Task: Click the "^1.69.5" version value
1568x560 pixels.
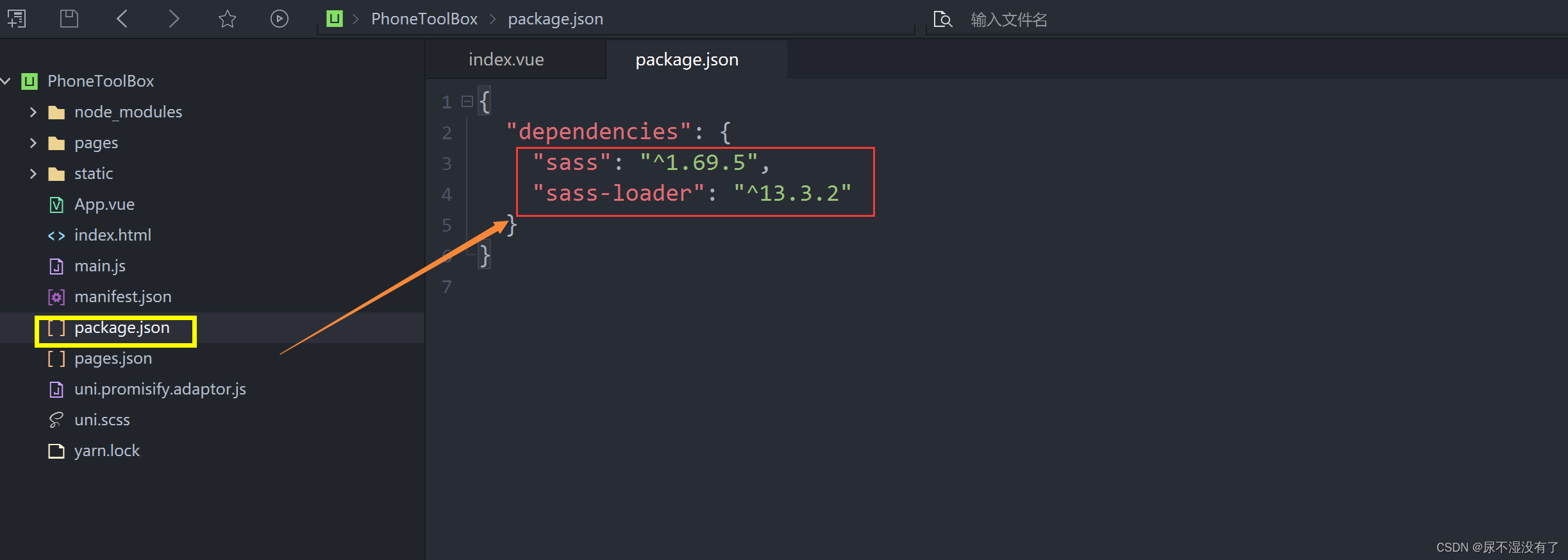Action: point(699,163)
